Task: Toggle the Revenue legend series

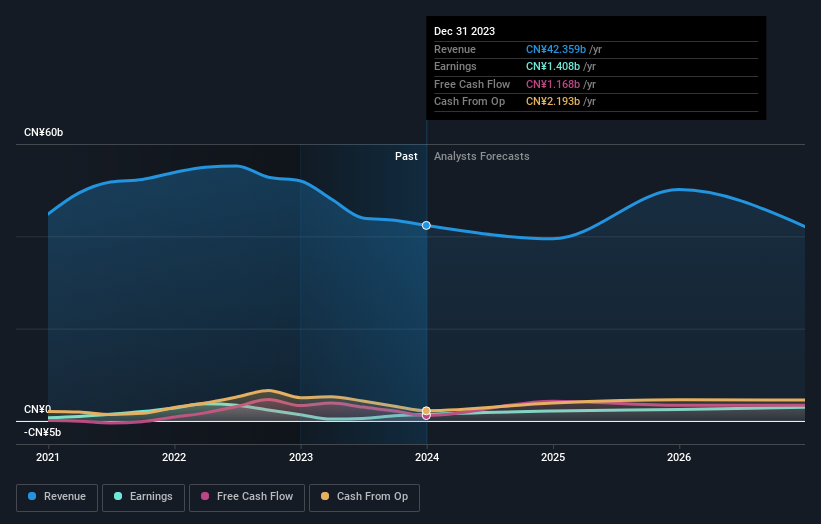Action: click(57, 497)
